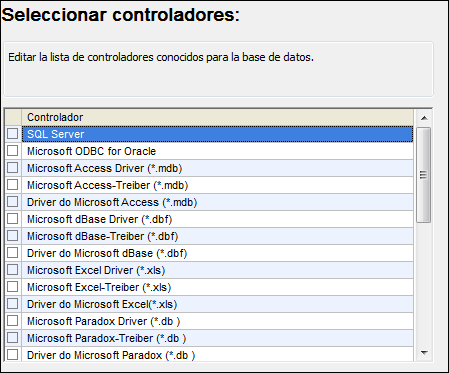Select the Microsoft ODBC for Oracle row
The width and height of the screenshot is (449, 373).
pos(217,151)
